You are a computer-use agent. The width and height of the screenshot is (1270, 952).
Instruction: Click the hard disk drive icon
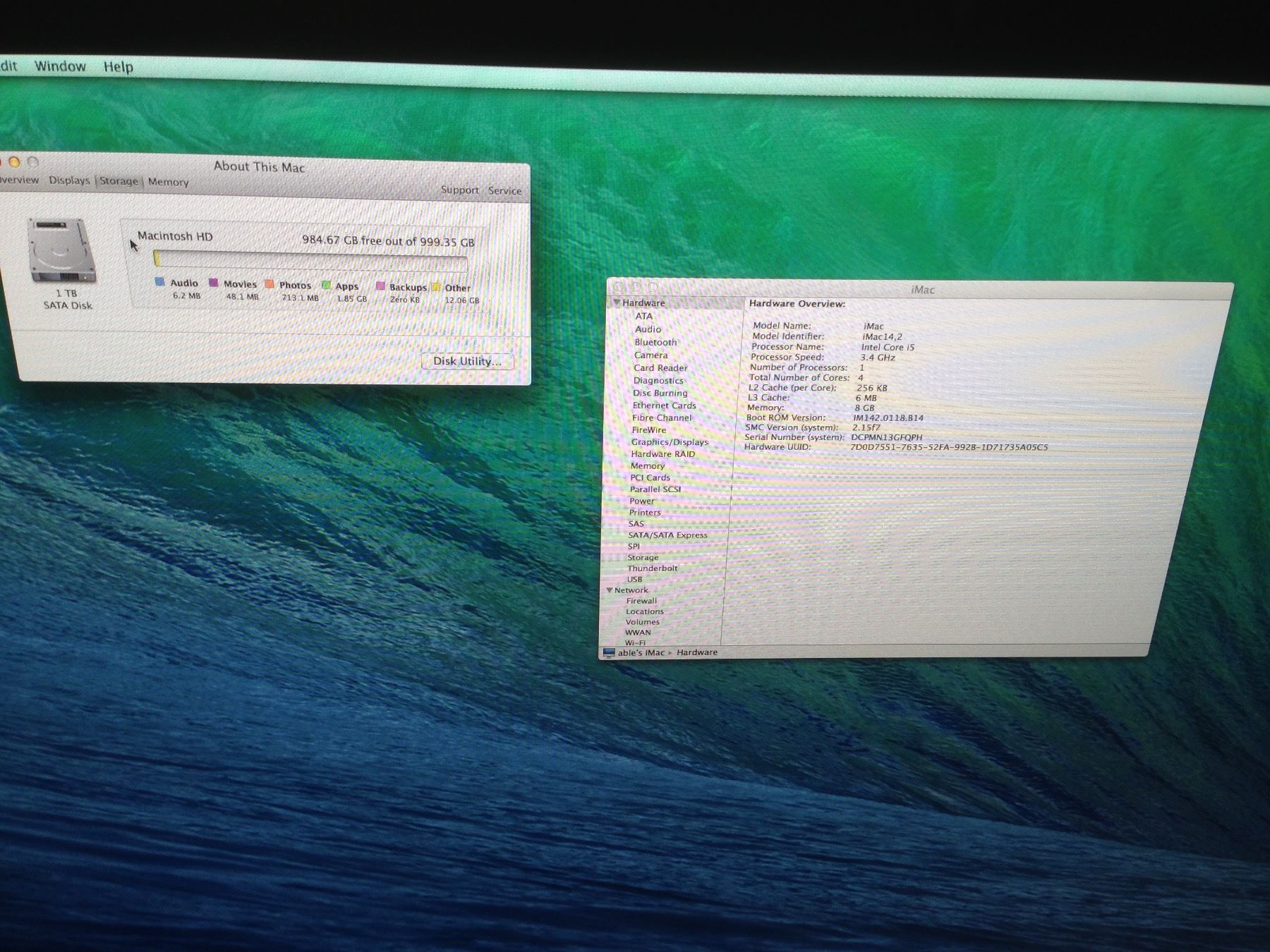[61, 250]
